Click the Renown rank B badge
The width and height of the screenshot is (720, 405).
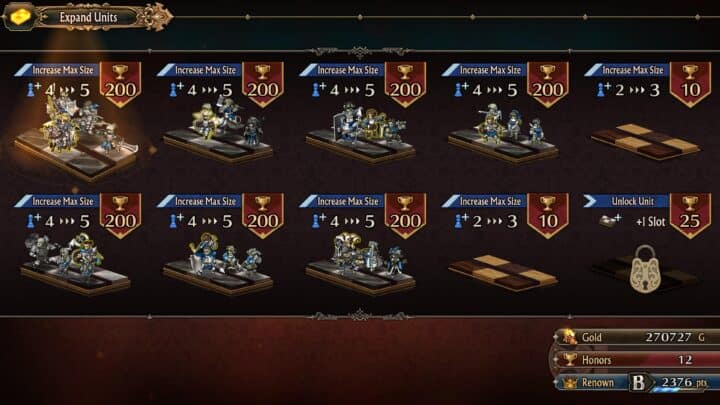point(639,382)
